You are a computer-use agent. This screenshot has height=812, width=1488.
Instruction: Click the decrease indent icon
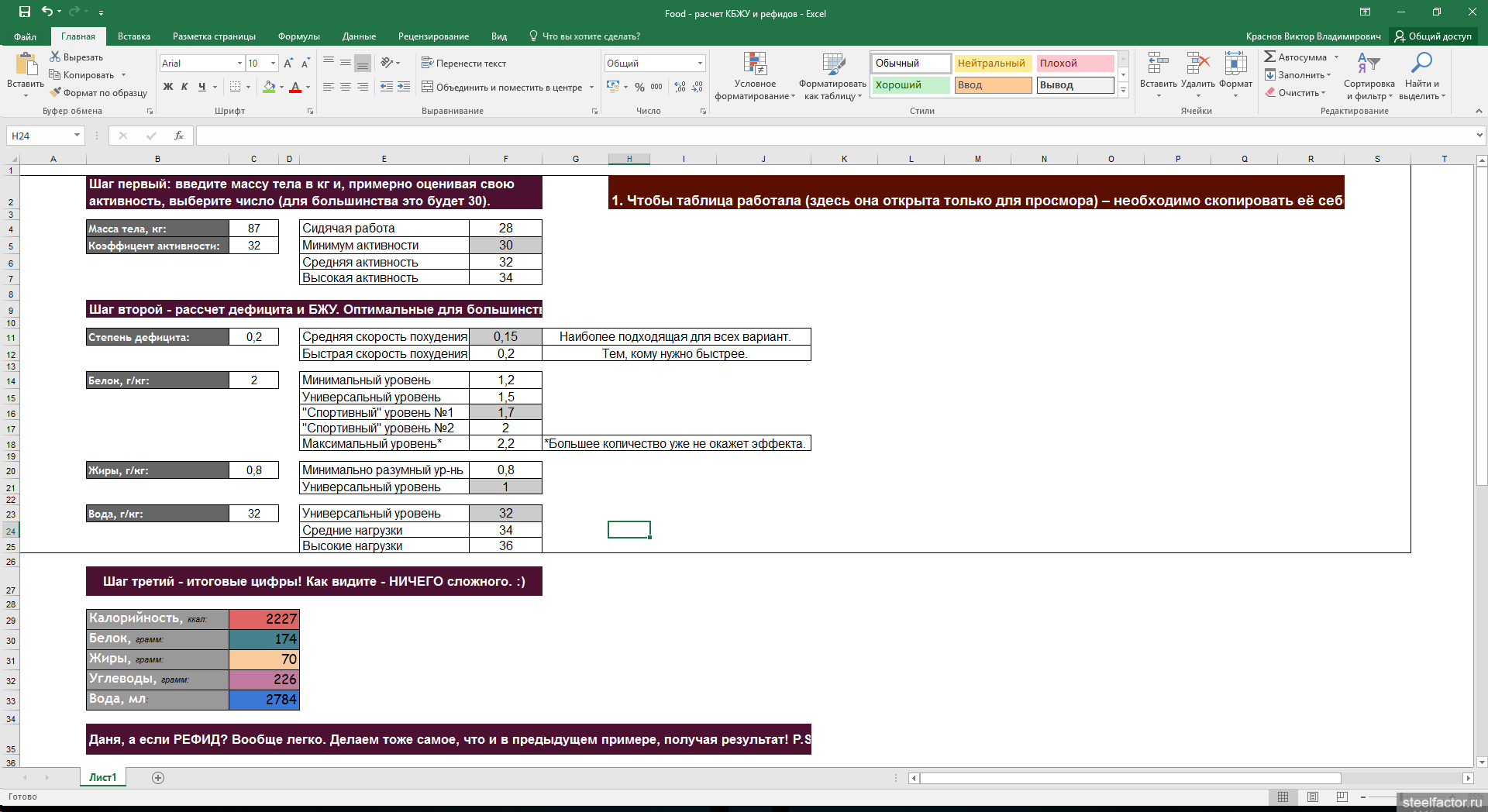point(387,87)
